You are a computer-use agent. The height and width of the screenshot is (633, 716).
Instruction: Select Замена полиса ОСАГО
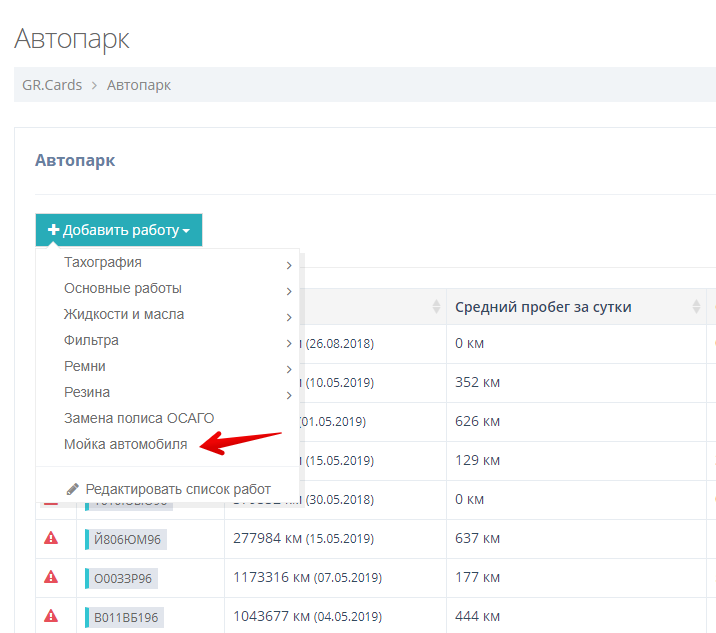139,418
